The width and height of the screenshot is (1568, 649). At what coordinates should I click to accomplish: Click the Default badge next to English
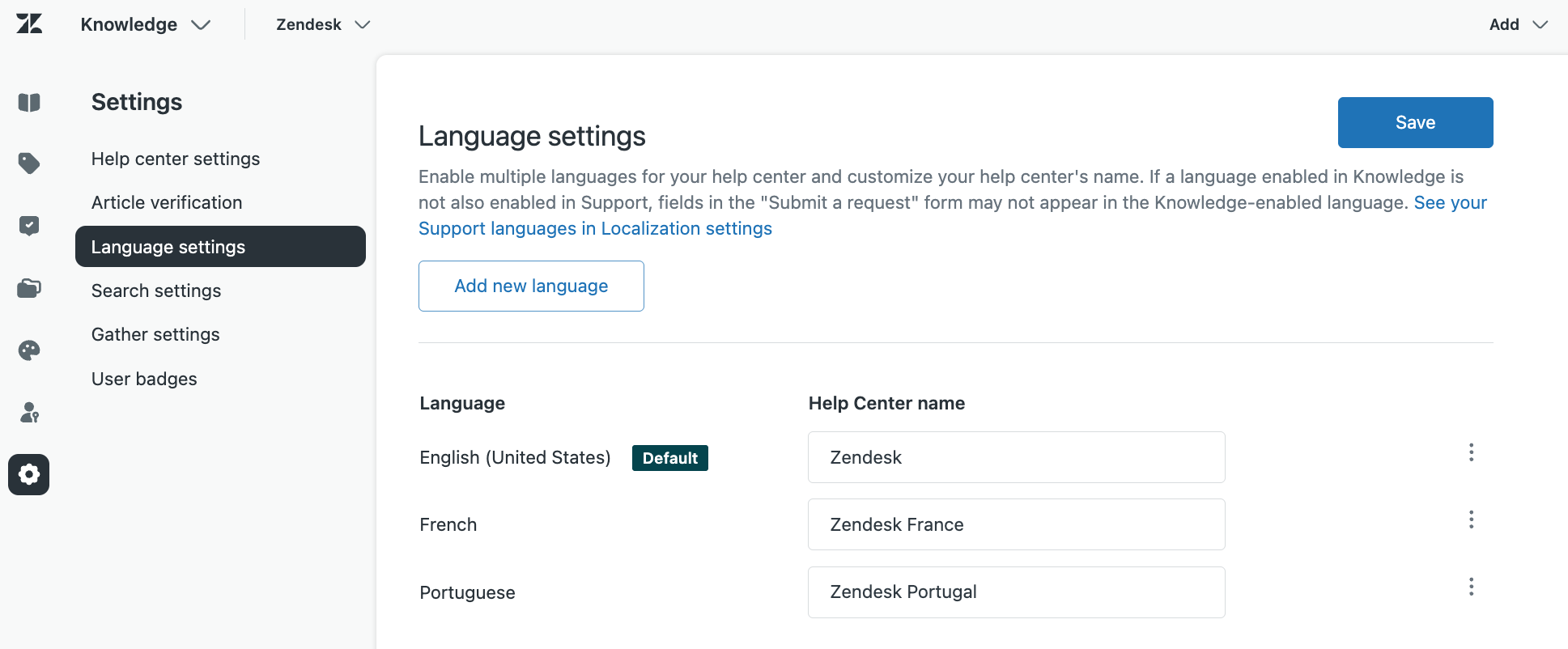point(670,458)
